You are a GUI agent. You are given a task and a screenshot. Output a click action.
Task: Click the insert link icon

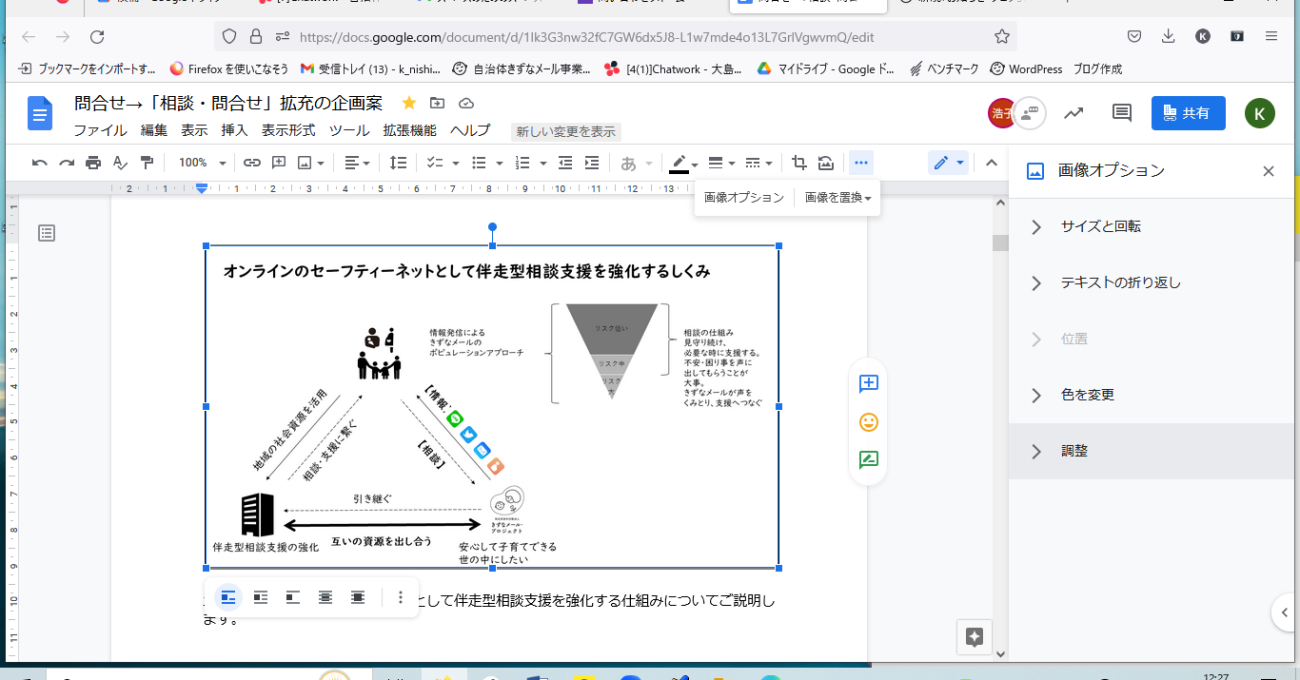[x=252, y=163]
